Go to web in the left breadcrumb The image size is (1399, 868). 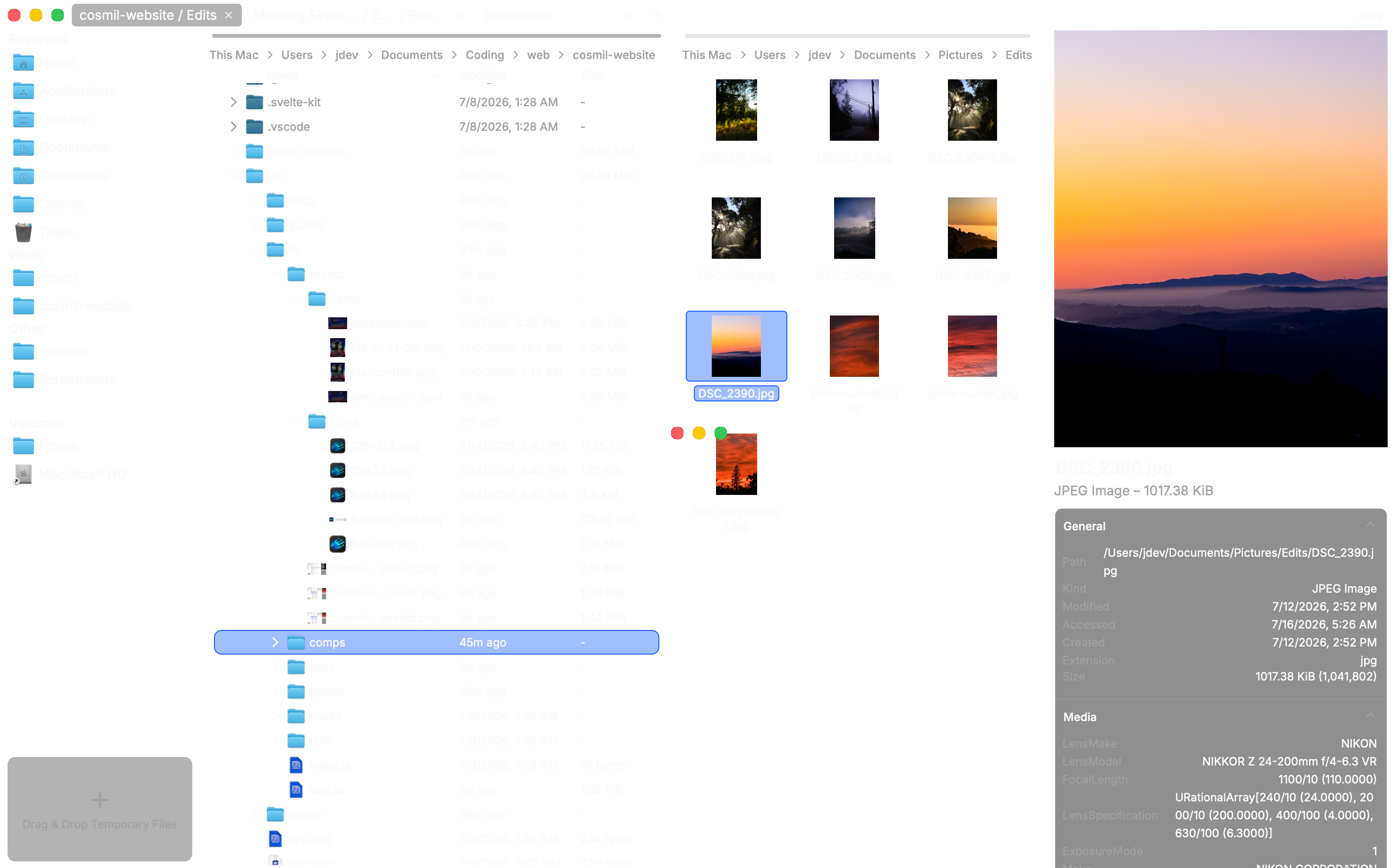pyautogui.click(x=538, y=55)
